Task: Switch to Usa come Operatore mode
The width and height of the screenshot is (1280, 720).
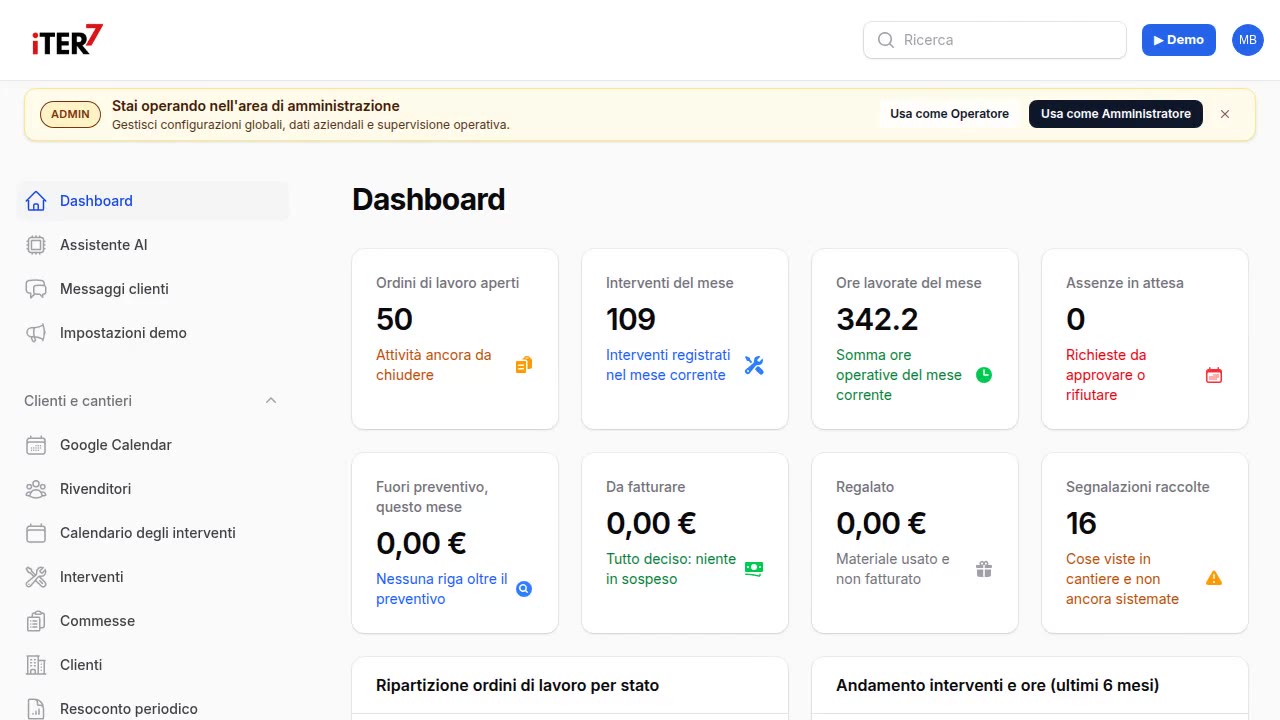Action: [x=949, y=114]
